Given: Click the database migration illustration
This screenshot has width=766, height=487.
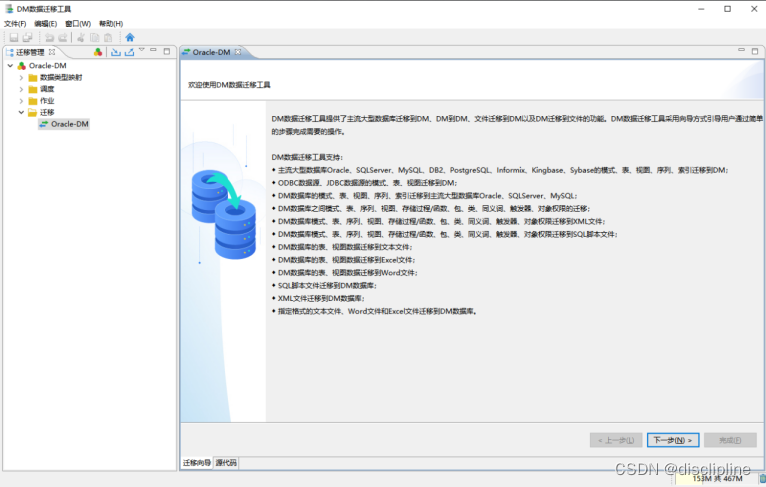Looking at the screenshot, I should (x=224, y=213).
